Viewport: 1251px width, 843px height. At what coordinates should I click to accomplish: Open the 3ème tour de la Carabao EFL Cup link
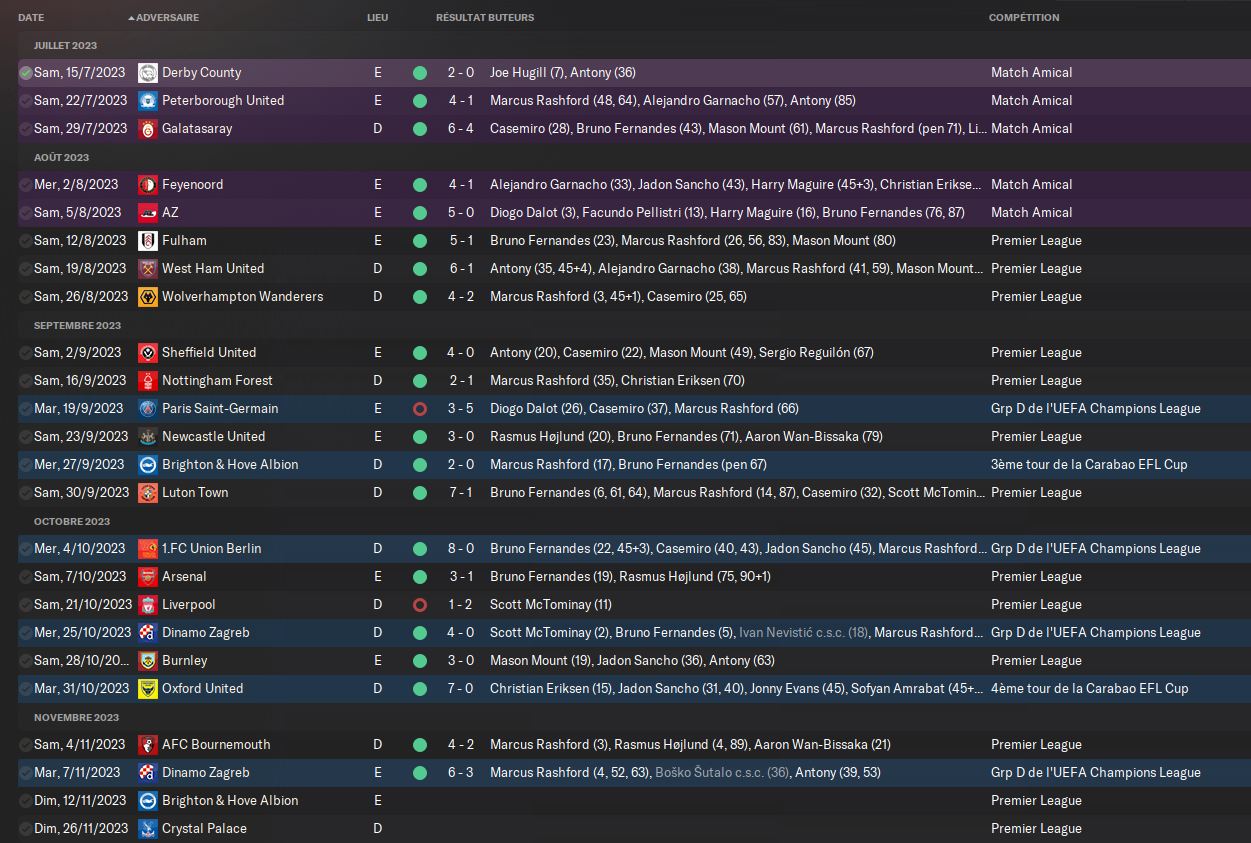1090,465
